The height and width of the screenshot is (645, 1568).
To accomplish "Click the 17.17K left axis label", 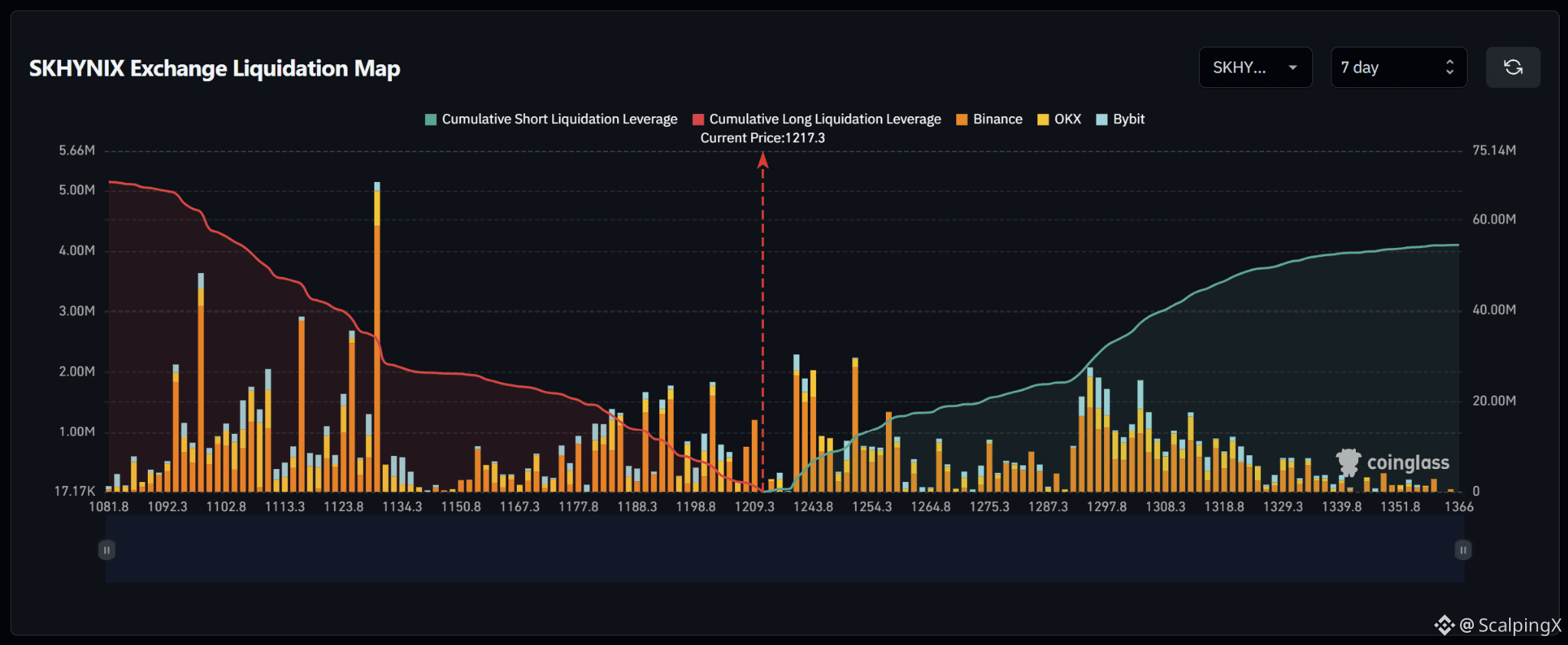I will click(x=75, y=491).
